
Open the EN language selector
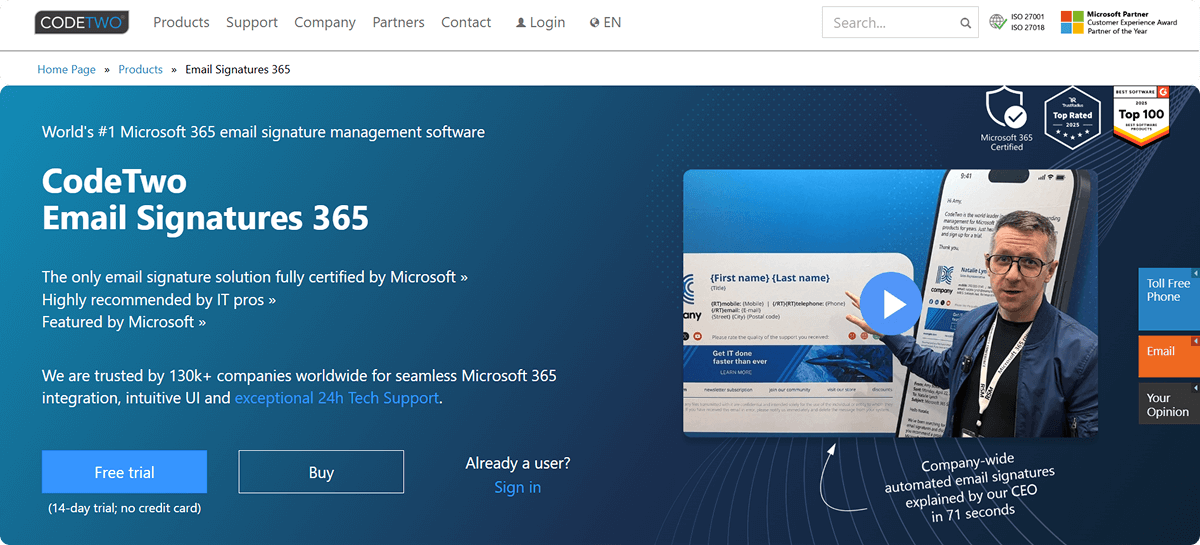coord(605,22)
